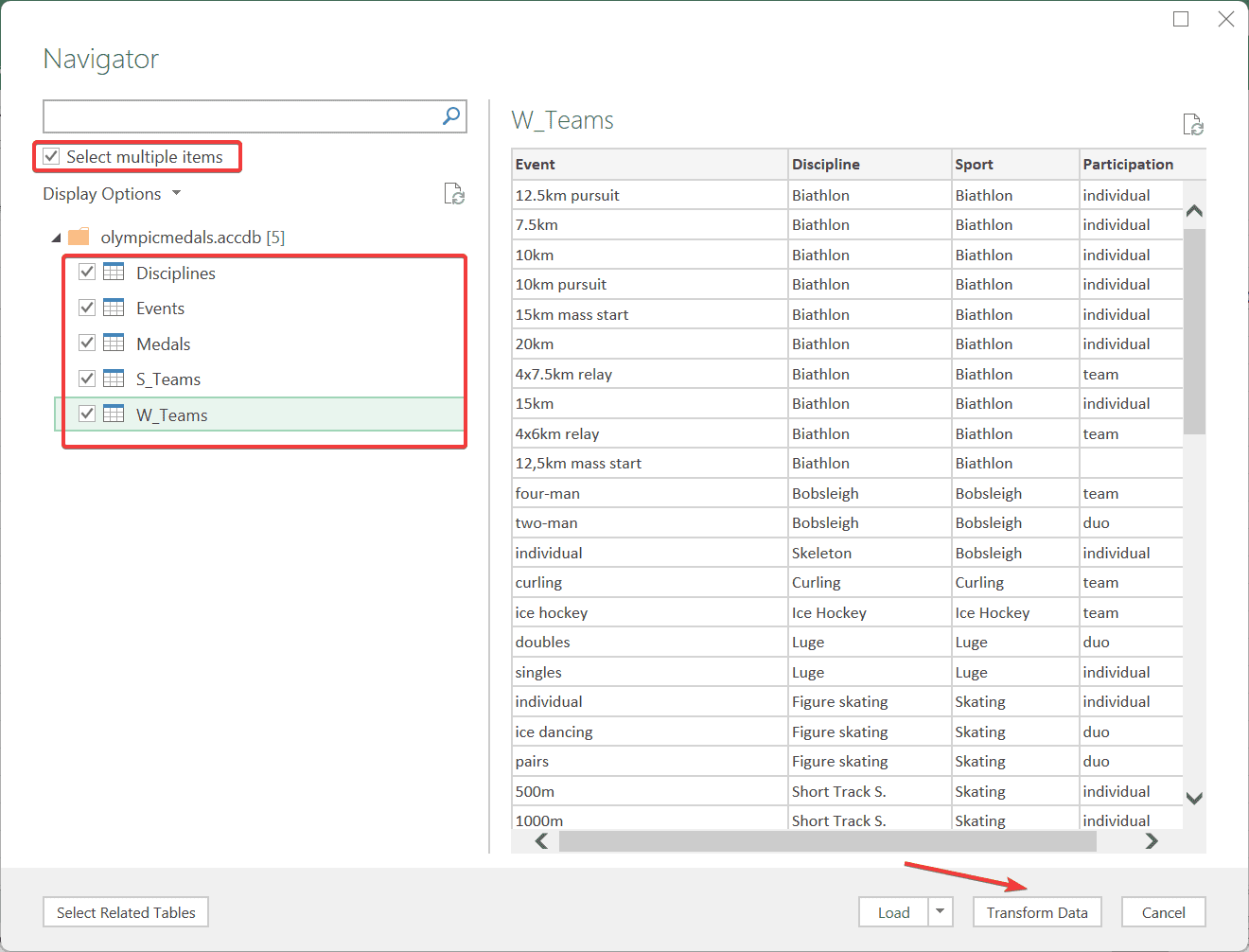Uncheck the W_Teams table checkbox
Viewport: 1249px width, 952px height.
click(87, 414)
